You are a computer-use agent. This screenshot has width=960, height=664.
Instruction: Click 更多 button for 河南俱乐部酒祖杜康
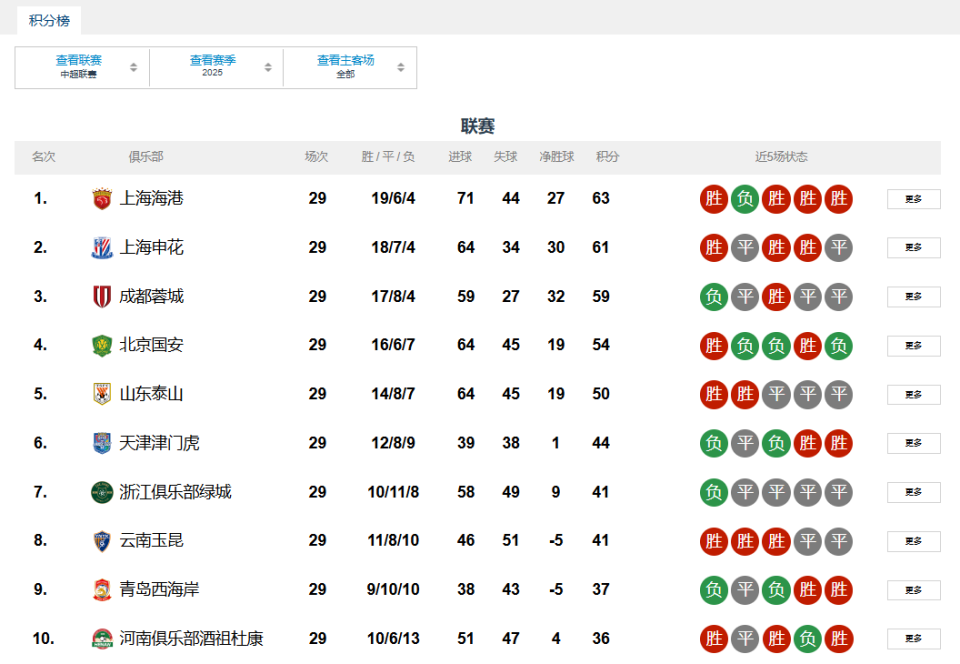point(913,638)
